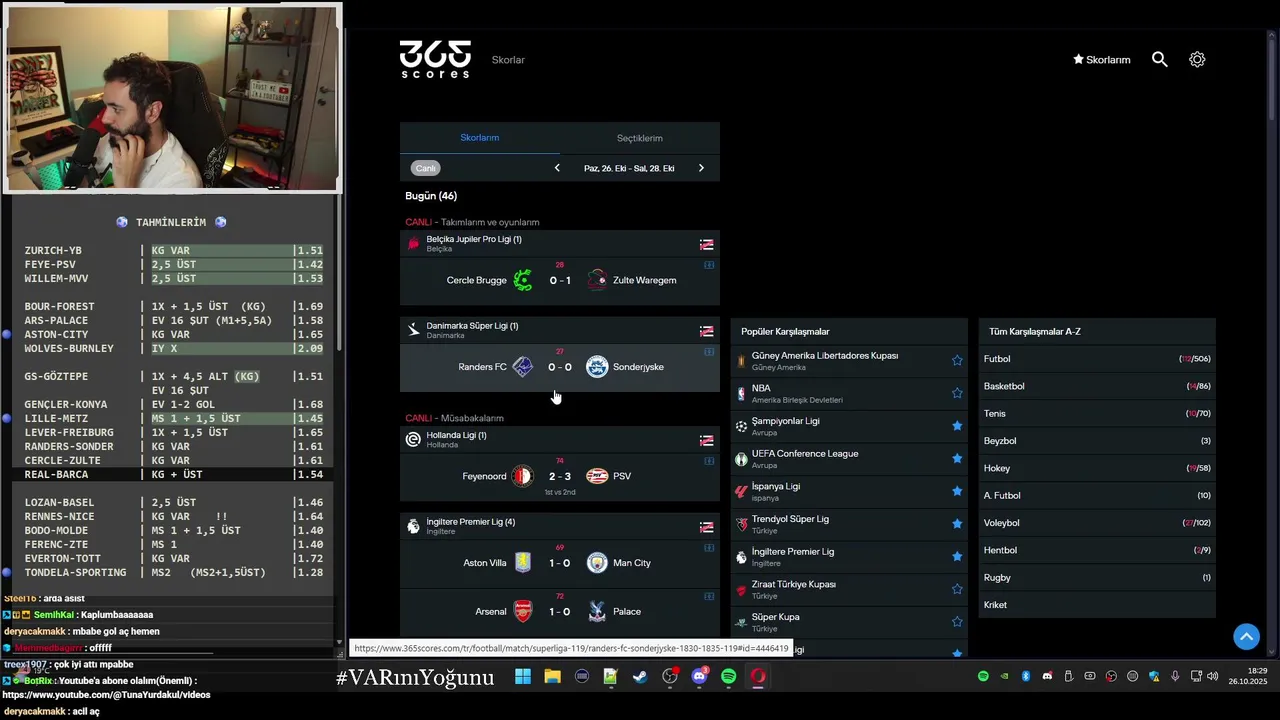This screenshot has width=1280, height=720.
Task: Click the streamer webcam overlay
Action: click(x=171, y=97)
